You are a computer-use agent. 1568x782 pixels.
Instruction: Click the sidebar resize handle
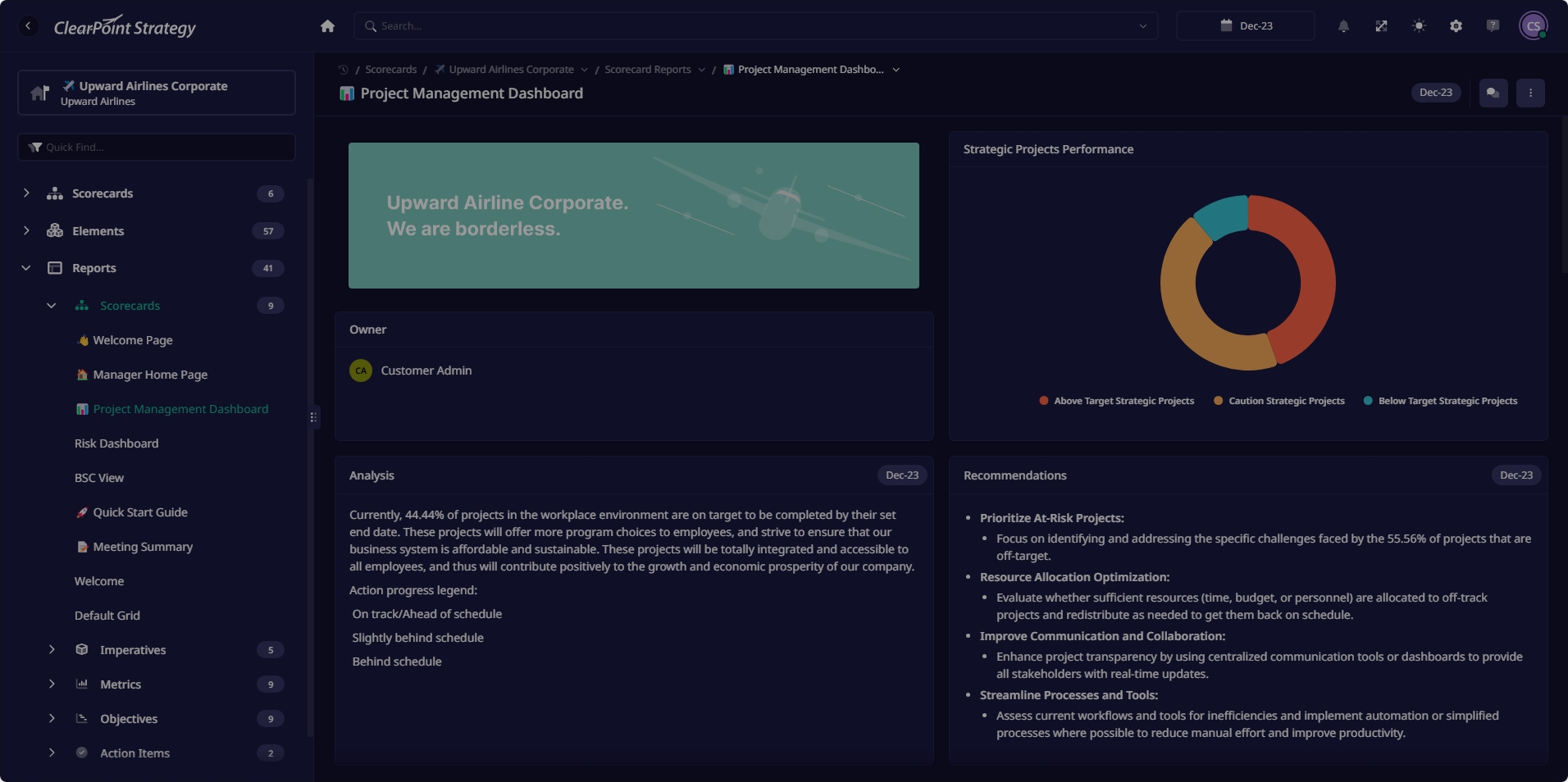click(313, 417)
